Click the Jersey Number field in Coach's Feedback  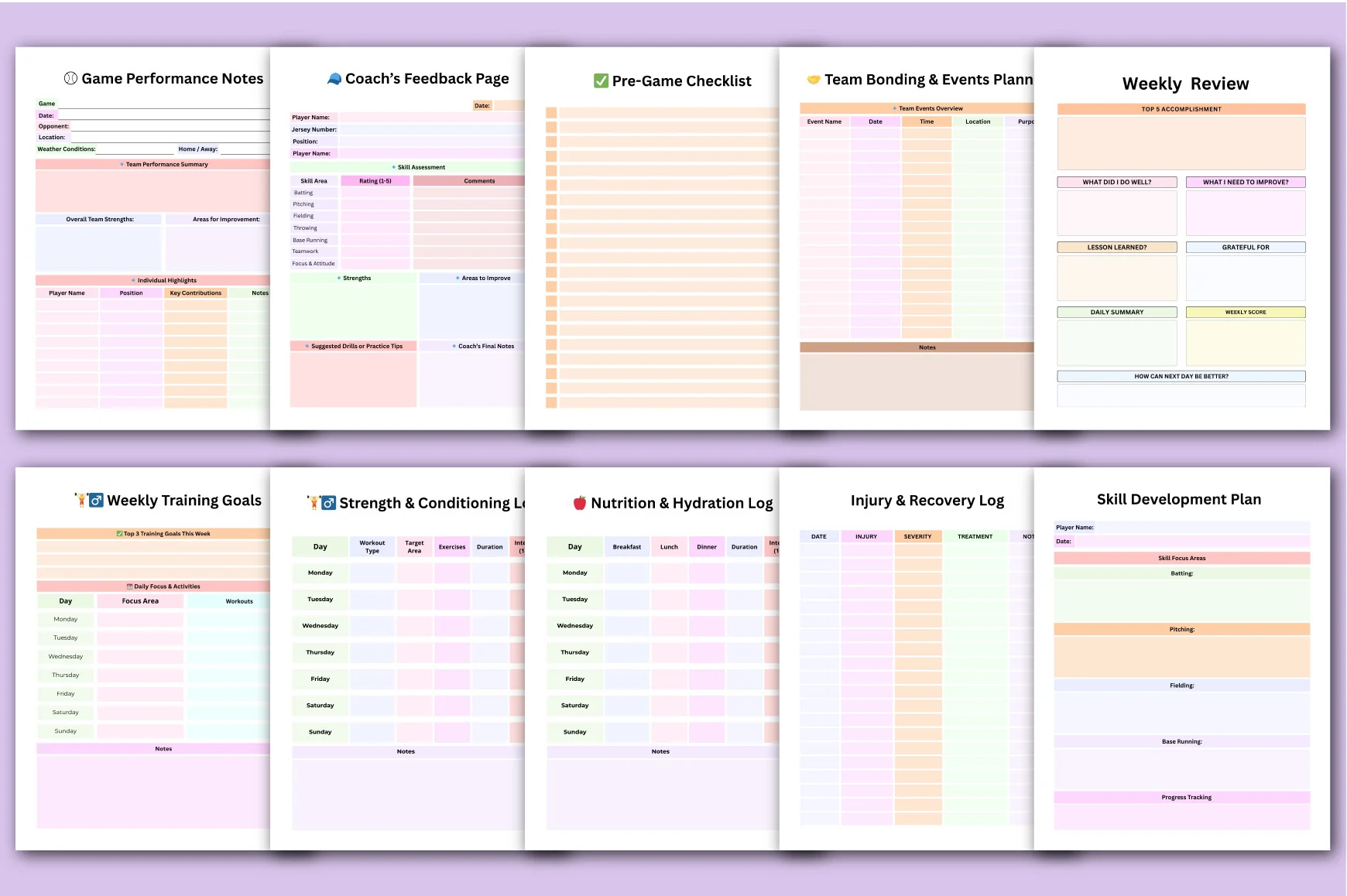pos(431,129)
